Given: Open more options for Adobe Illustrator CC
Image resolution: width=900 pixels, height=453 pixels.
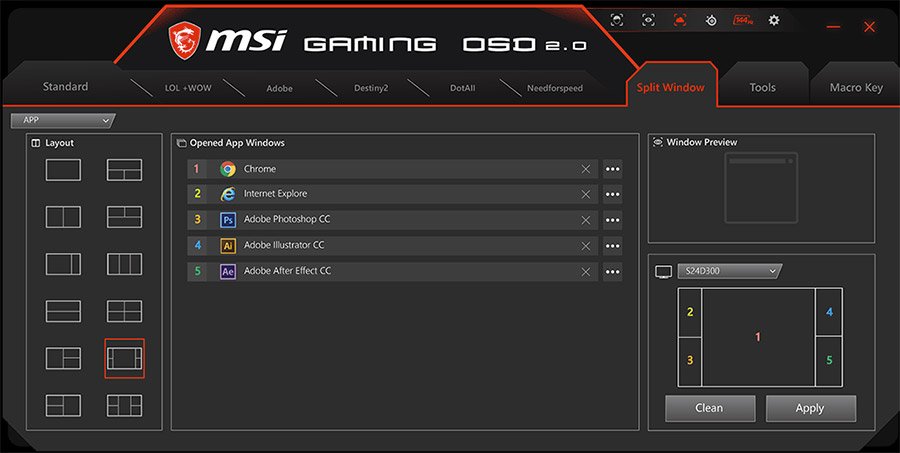Looking at the screenshot, I should pos(612,246).
